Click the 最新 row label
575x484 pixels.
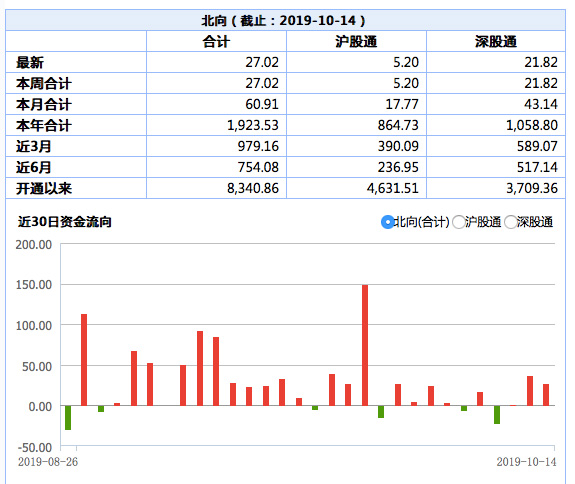[30, 62]
